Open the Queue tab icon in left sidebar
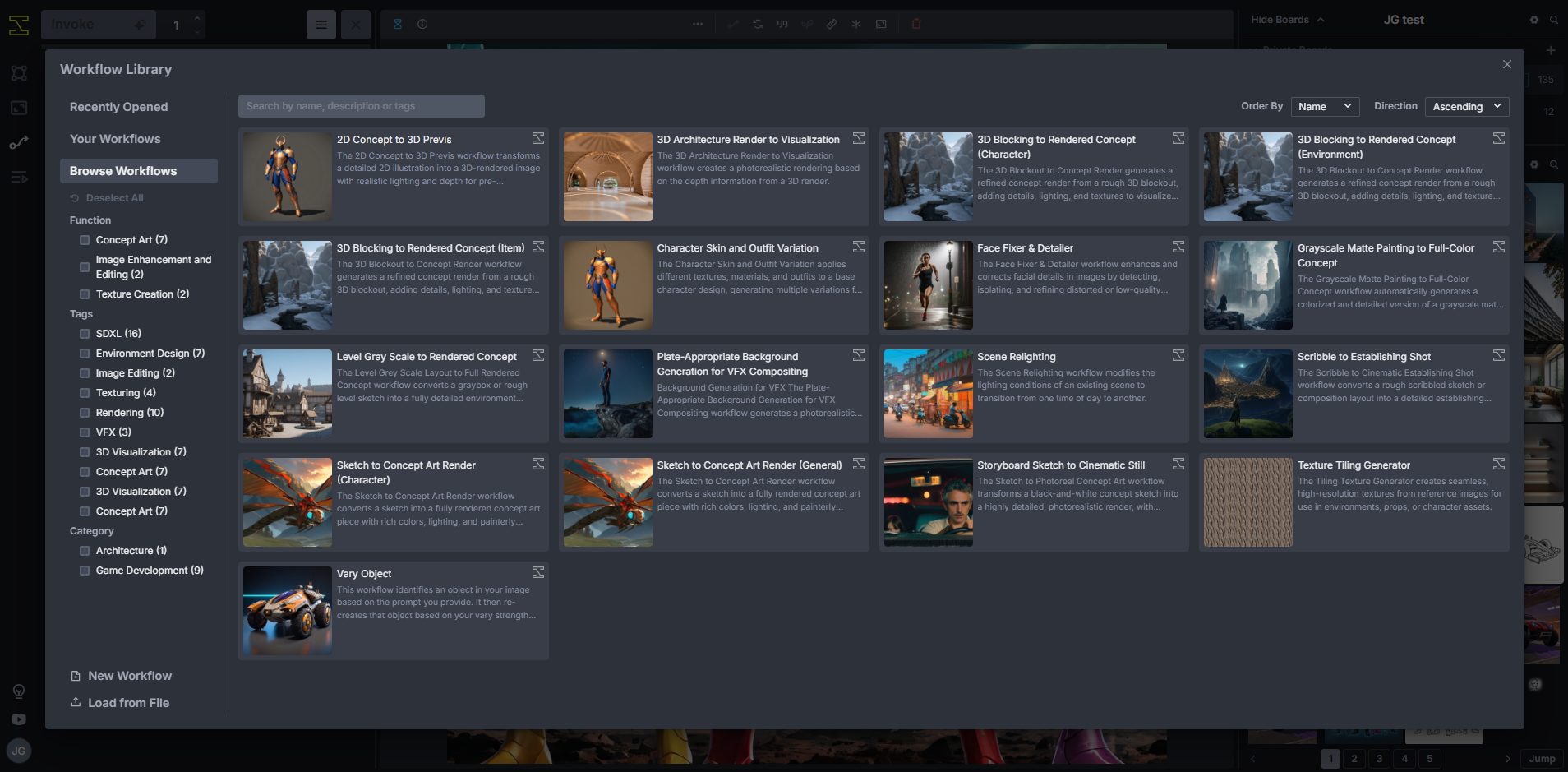Screen dimensions: 1568x772 [19, 178]
